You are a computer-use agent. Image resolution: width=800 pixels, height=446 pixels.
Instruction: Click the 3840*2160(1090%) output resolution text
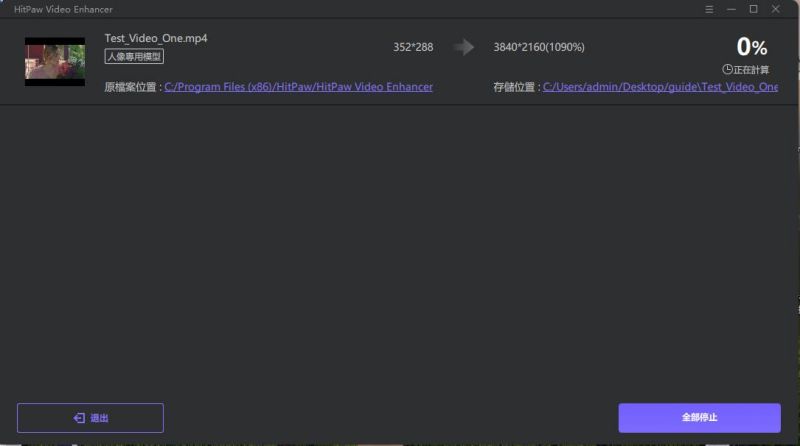(539, 47)
